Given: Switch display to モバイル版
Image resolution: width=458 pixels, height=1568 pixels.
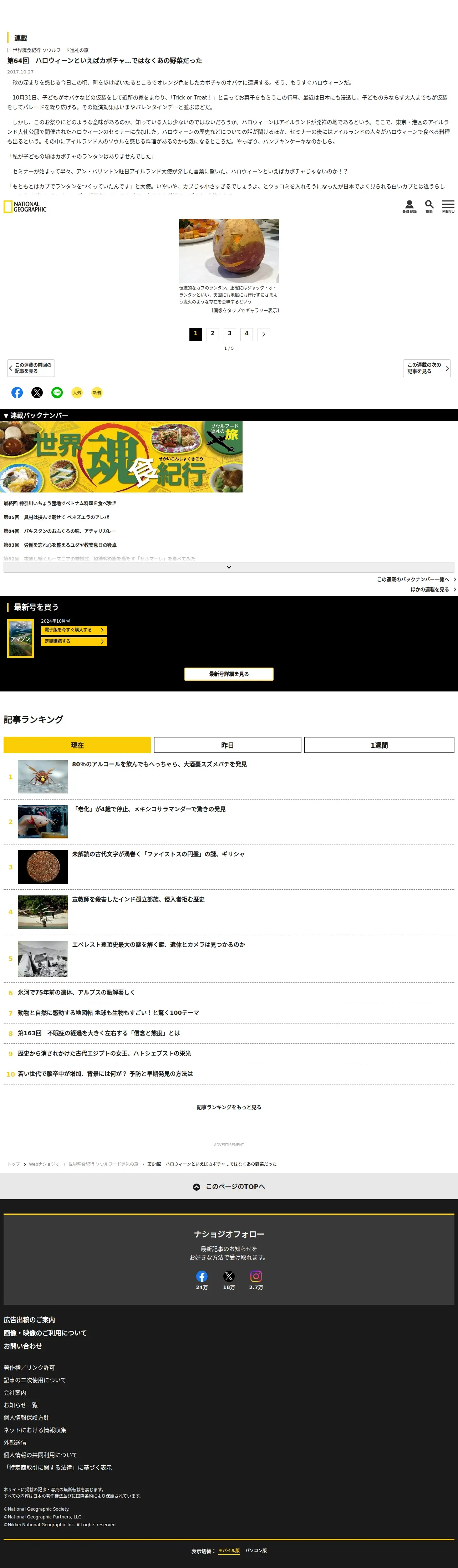Looking at the screenshot, I should (229, 1550).
